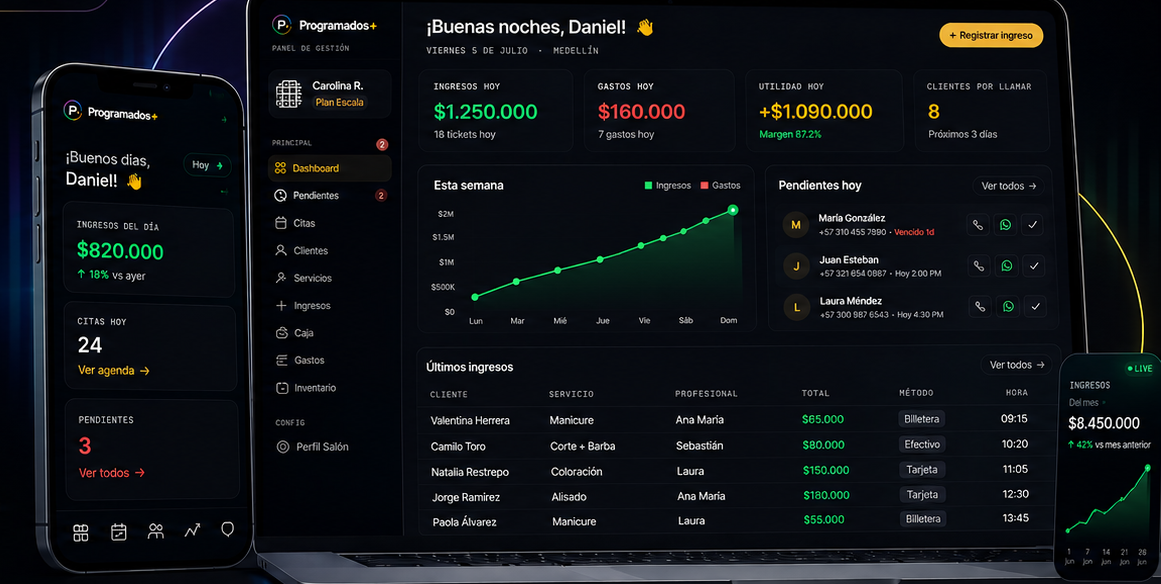Open Dashboard in laptop sidebar
Viewport: 1161px width, 584px height.
click(x=329, y=168)
